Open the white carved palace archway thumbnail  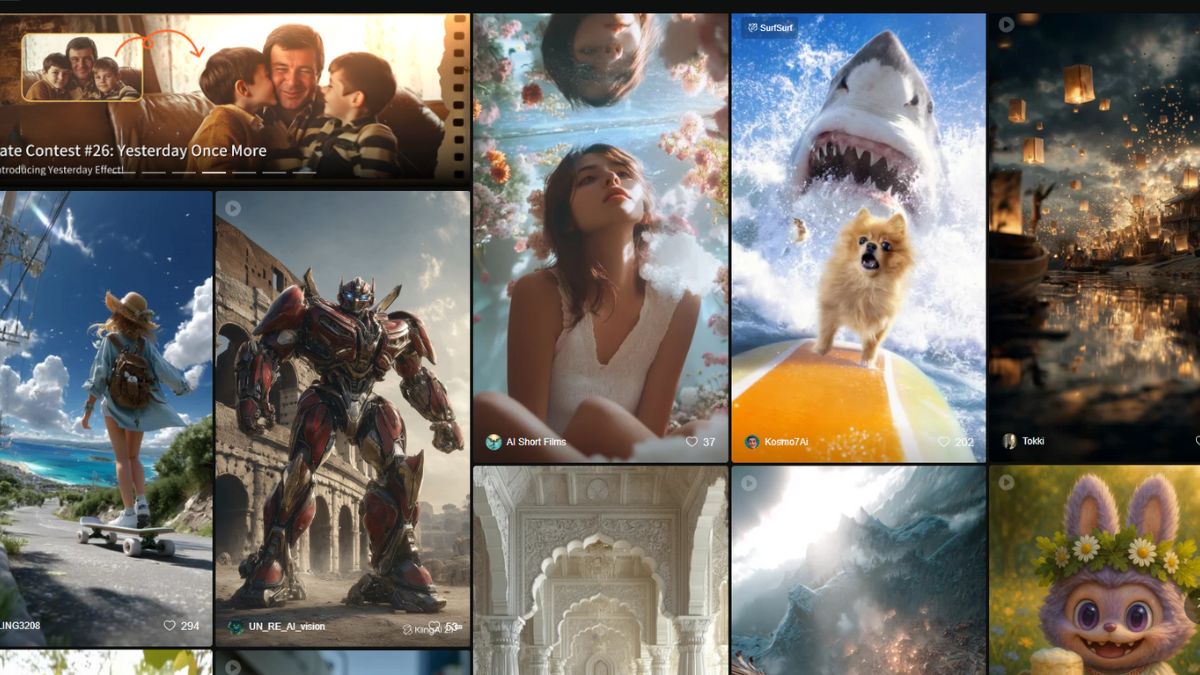click(x=600, y=570)
